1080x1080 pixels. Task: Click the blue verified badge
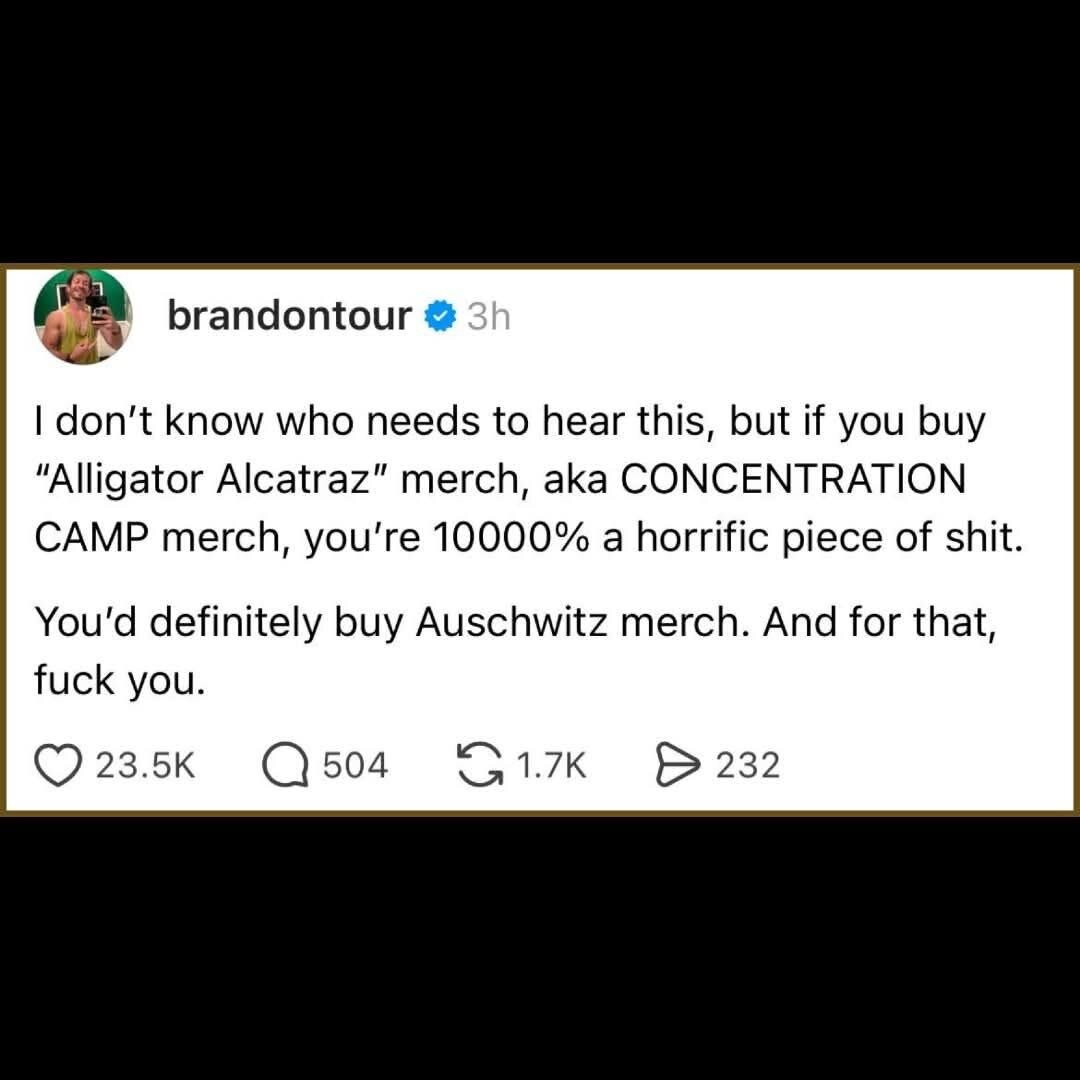click(439, 316)
